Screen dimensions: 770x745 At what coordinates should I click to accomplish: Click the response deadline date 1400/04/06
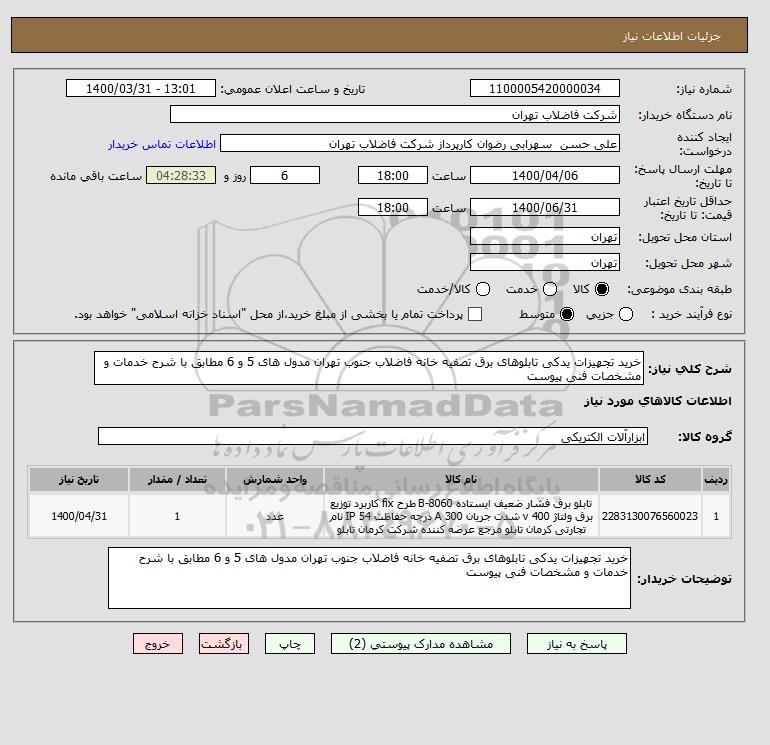tap(545, 175)
